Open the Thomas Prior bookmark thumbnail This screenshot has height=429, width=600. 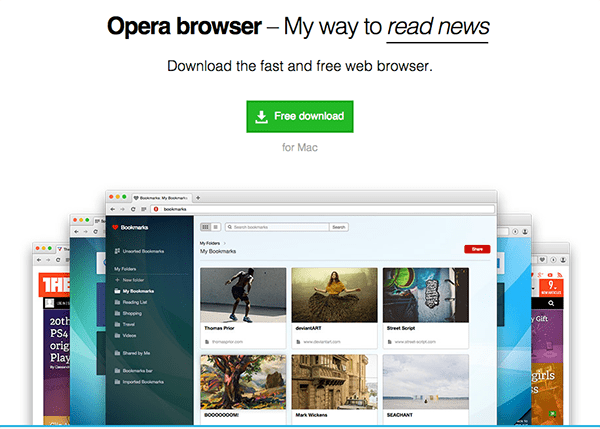click(243, 295)
